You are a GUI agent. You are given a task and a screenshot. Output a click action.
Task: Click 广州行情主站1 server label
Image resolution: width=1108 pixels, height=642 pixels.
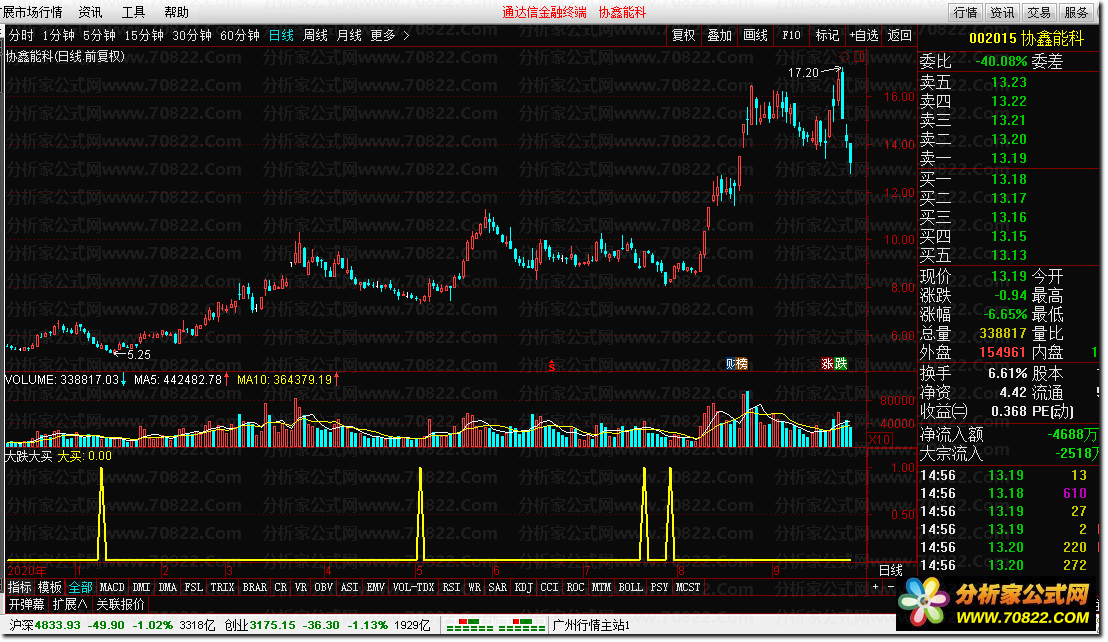pyautogui.click(x=591, y=626)
